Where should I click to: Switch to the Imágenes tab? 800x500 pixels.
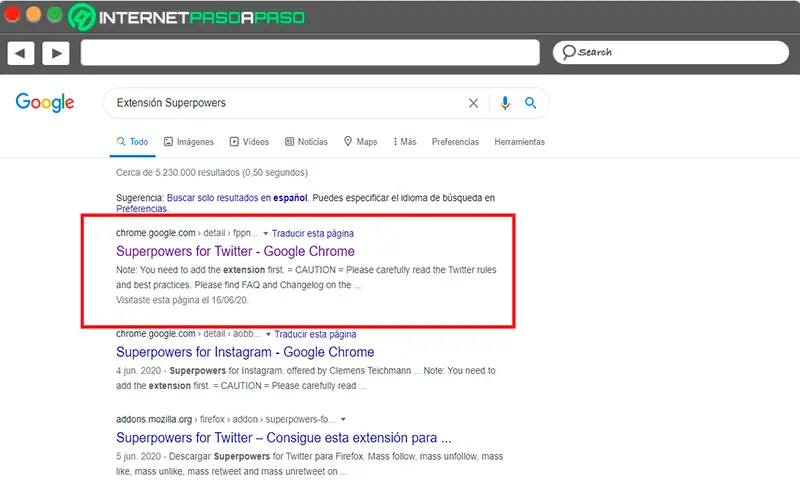click(189, 142)
